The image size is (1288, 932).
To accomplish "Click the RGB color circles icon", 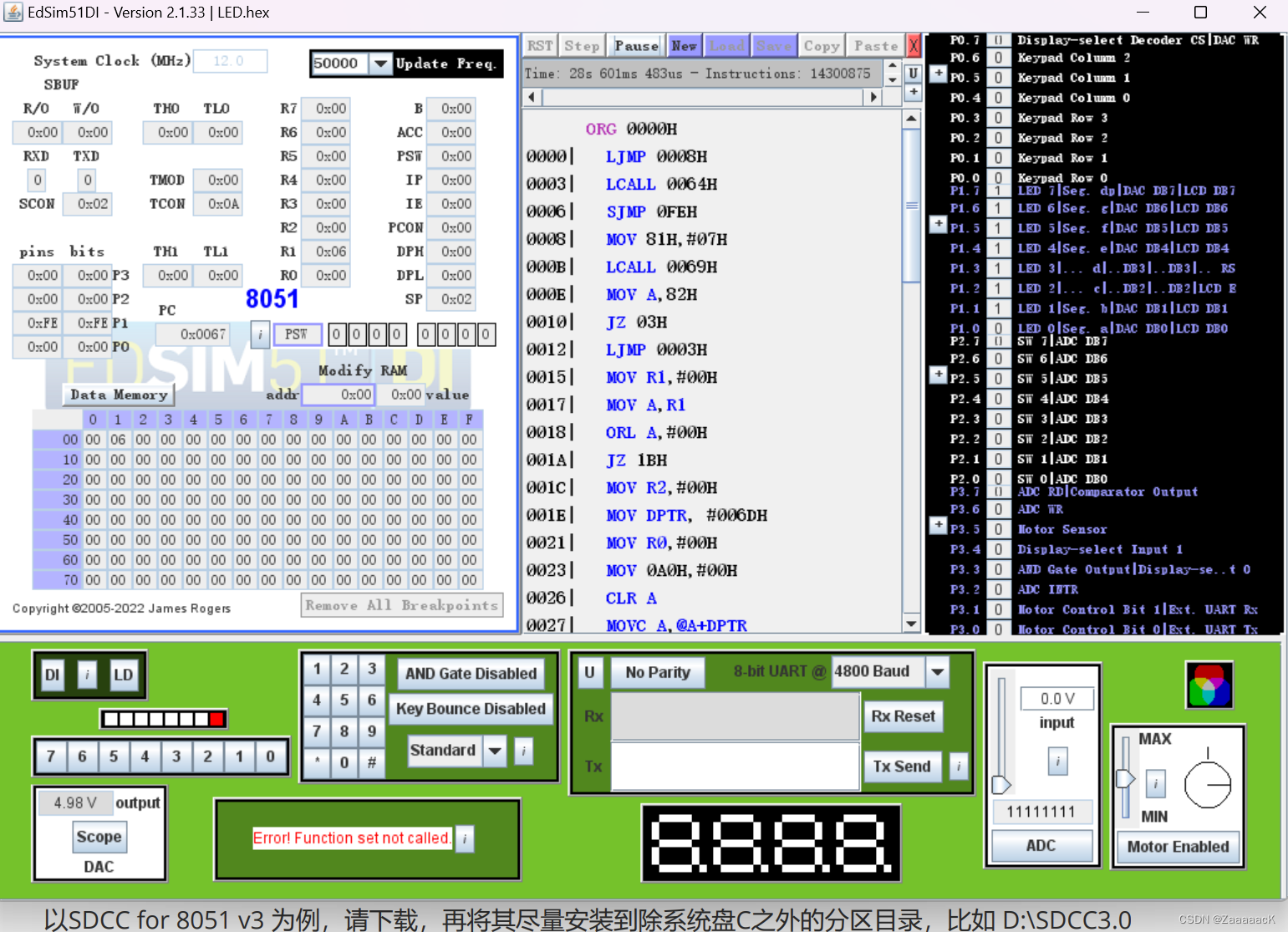I will [x=1209, y=685].
